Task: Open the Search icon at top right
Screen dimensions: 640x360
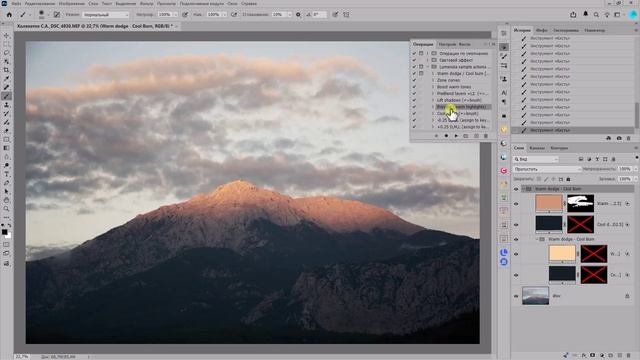Action: [x=596, y=14]
